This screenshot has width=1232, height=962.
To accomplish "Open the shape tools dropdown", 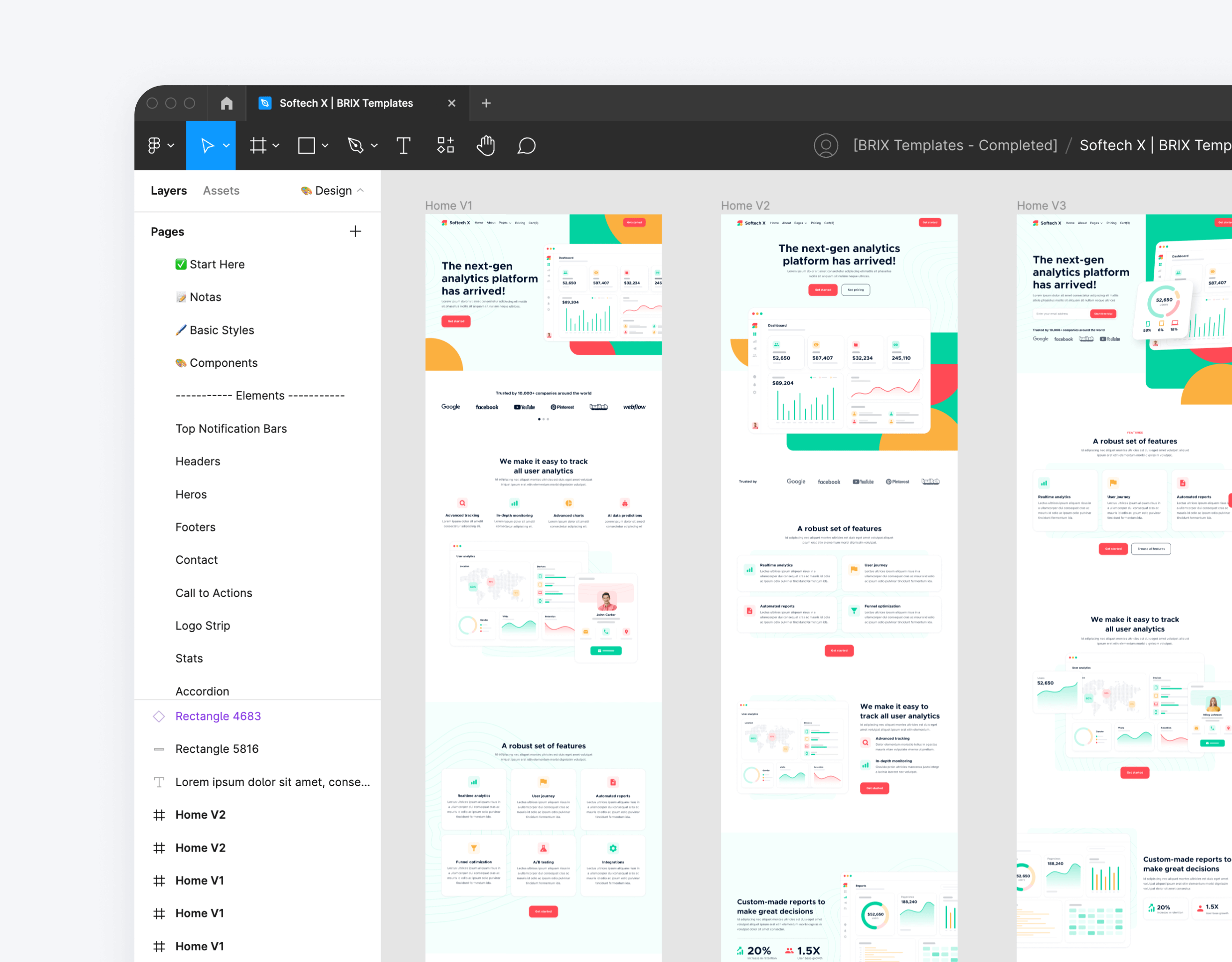I will click(x=325, y=145).
